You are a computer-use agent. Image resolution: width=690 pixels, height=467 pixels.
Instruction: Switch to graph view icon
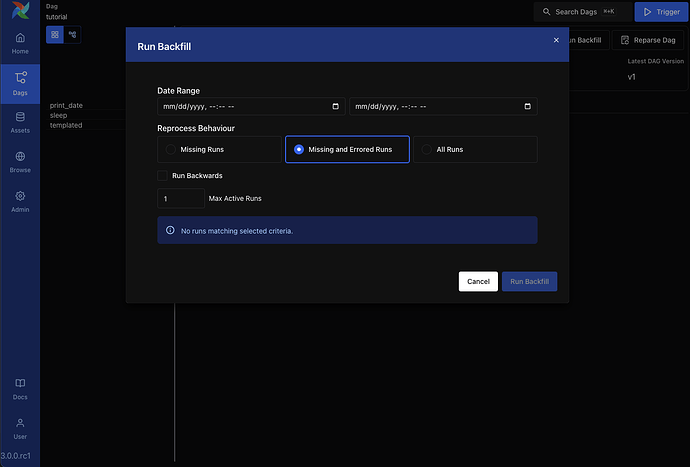[x=73, y=34]
